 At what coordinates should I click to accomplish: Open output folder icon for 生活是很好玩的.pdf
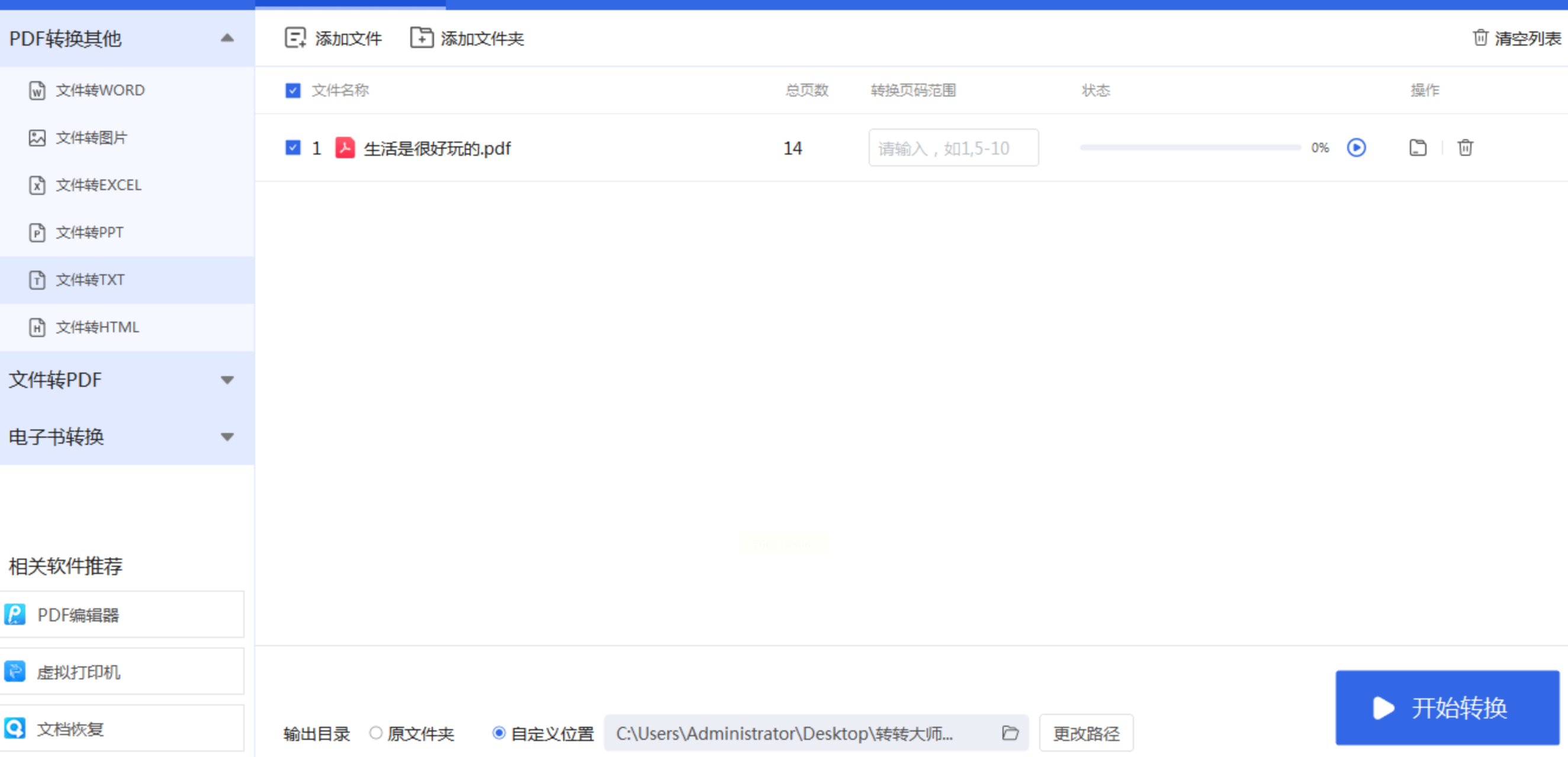pyautogui.click(x=1418, y=148)
